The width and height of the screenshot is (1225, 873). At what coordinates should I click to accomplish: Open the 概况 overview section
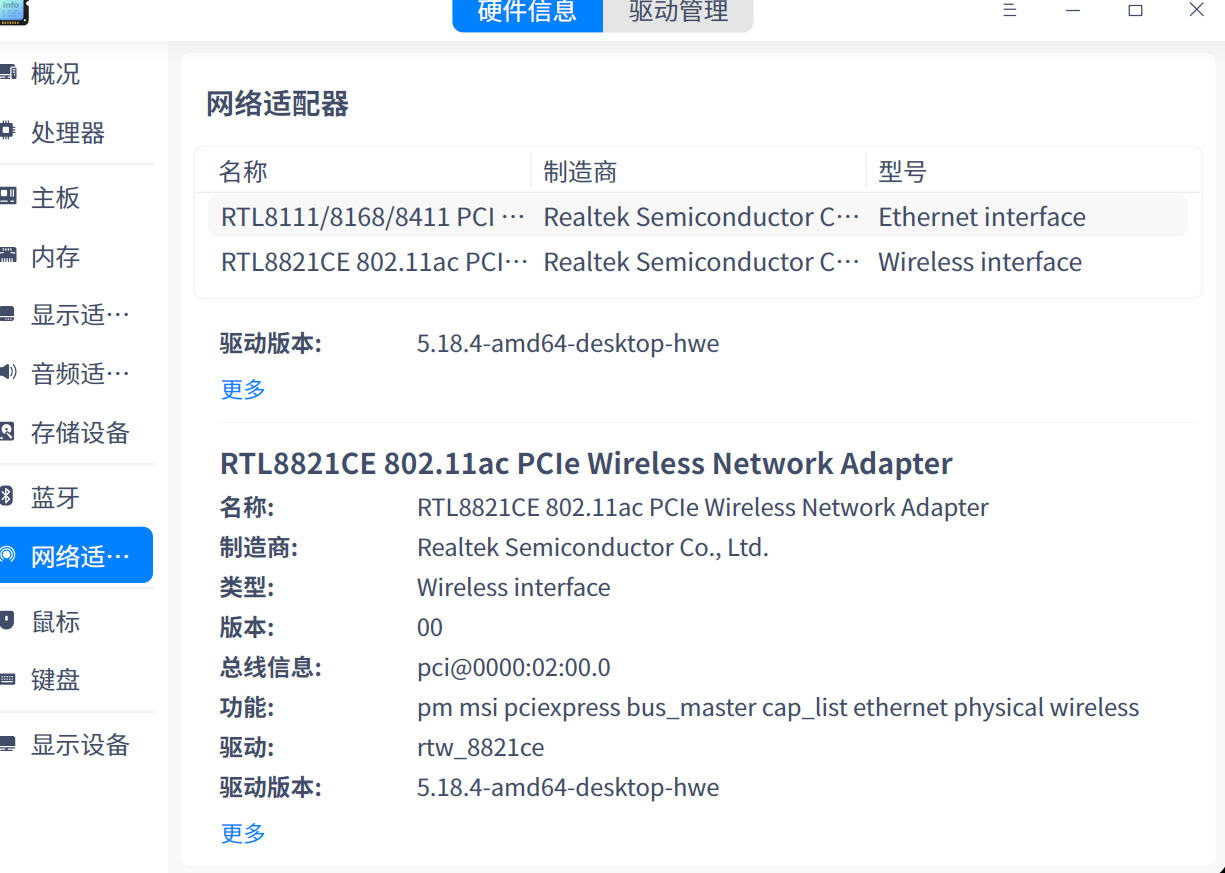click(55, 73)
